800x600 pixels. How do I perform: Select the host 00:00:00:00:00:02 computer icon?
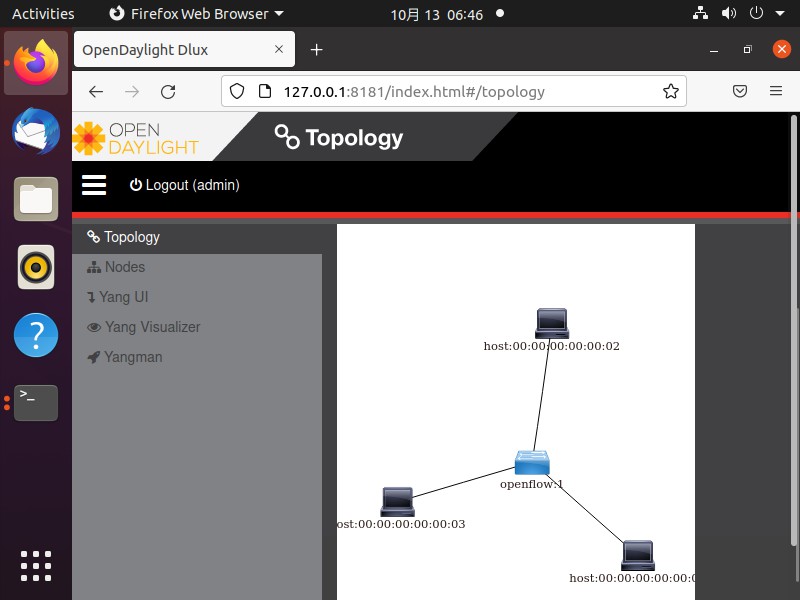click(552, 323)
